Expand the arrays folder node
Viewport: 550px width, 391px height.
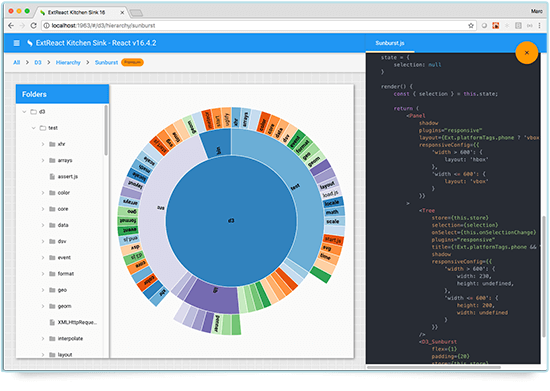43,160
